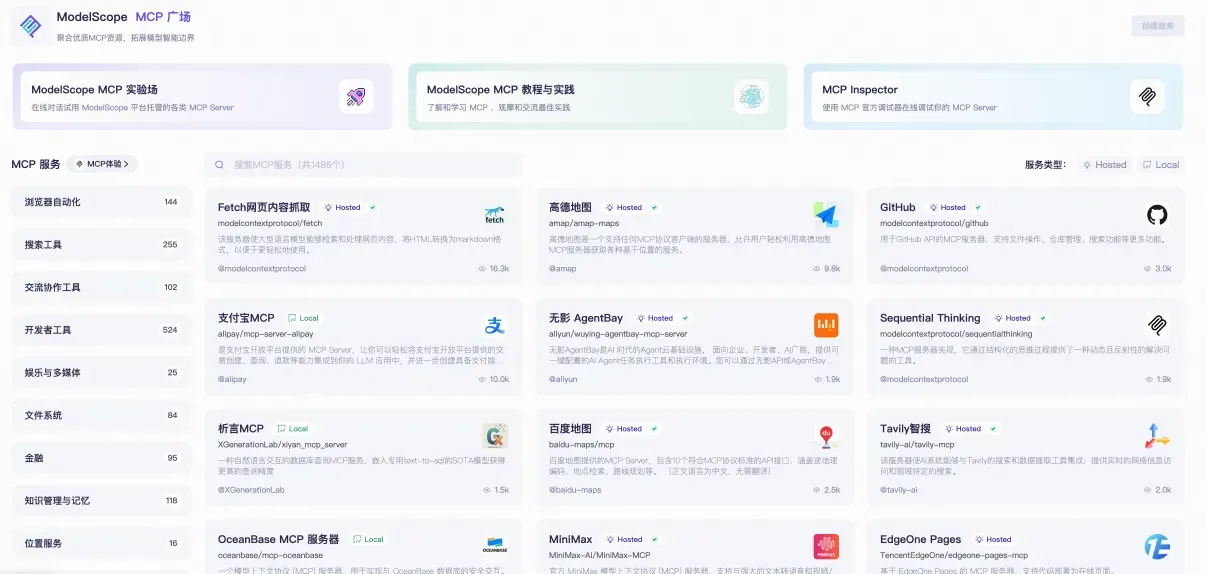Open the @alipay author link
Screen dimensions: 1206x574
[x=232, y=380]
